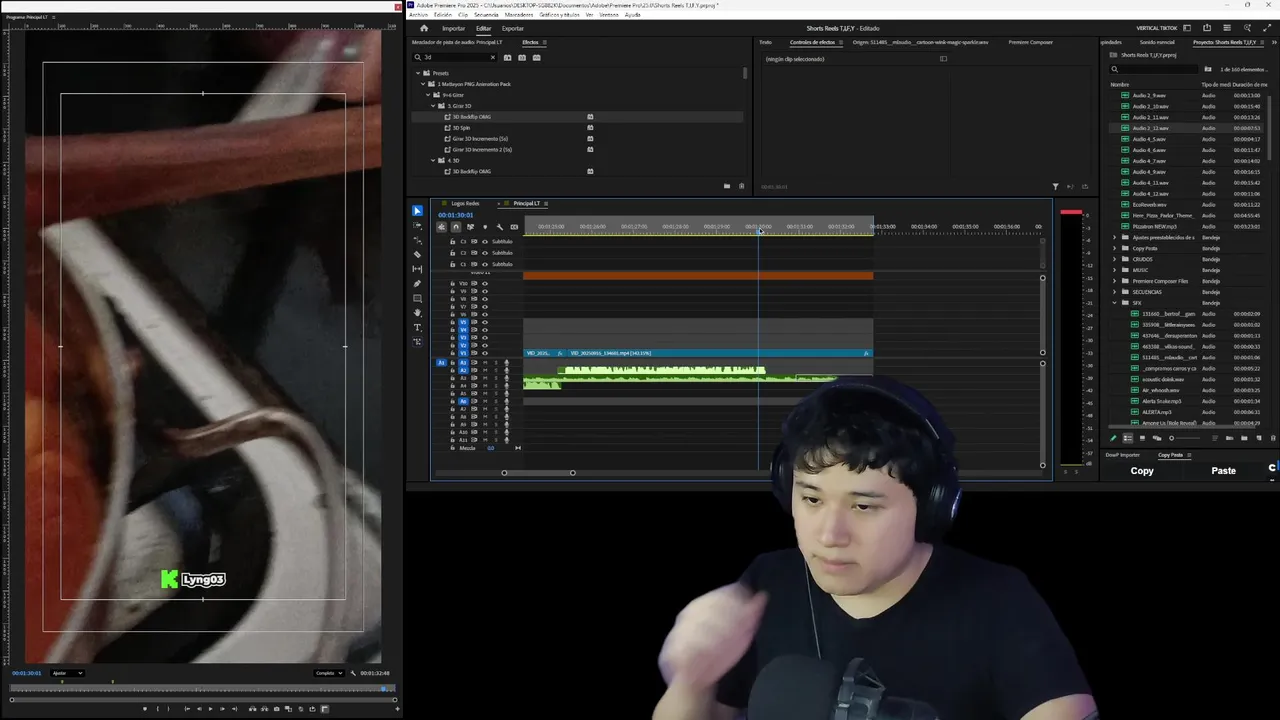Collapse 1 Mattayon PNG Animation Pack folder

point(423,84)
